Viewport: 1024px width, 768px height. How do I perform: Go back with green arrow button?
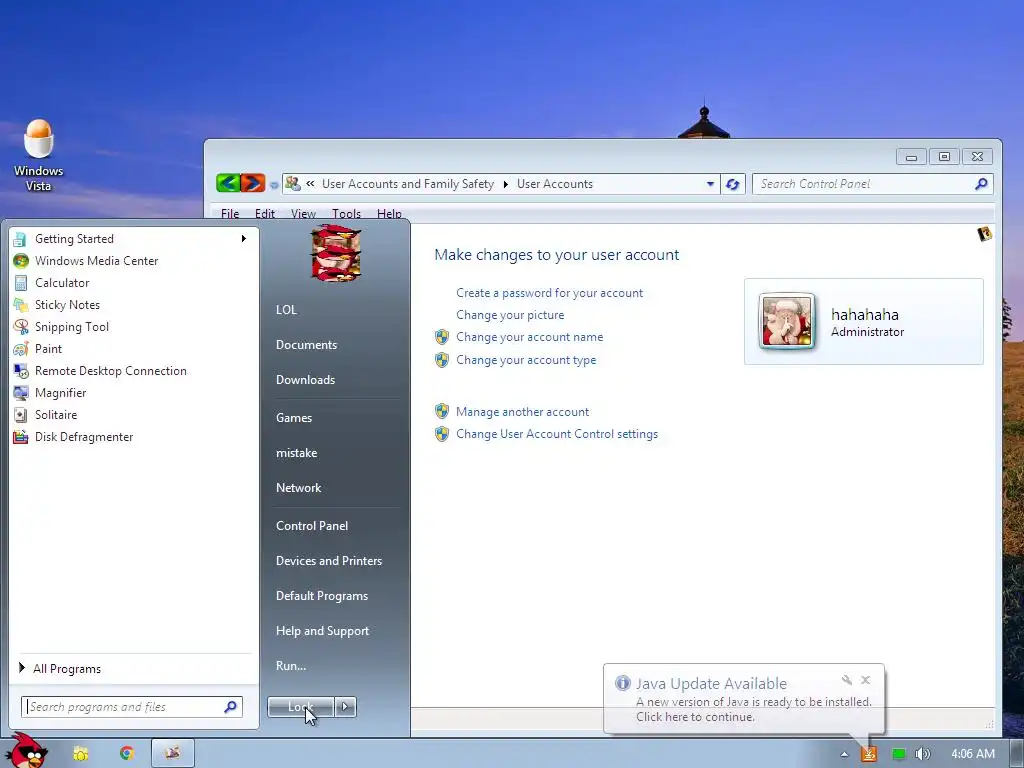[x=228, y=184]
